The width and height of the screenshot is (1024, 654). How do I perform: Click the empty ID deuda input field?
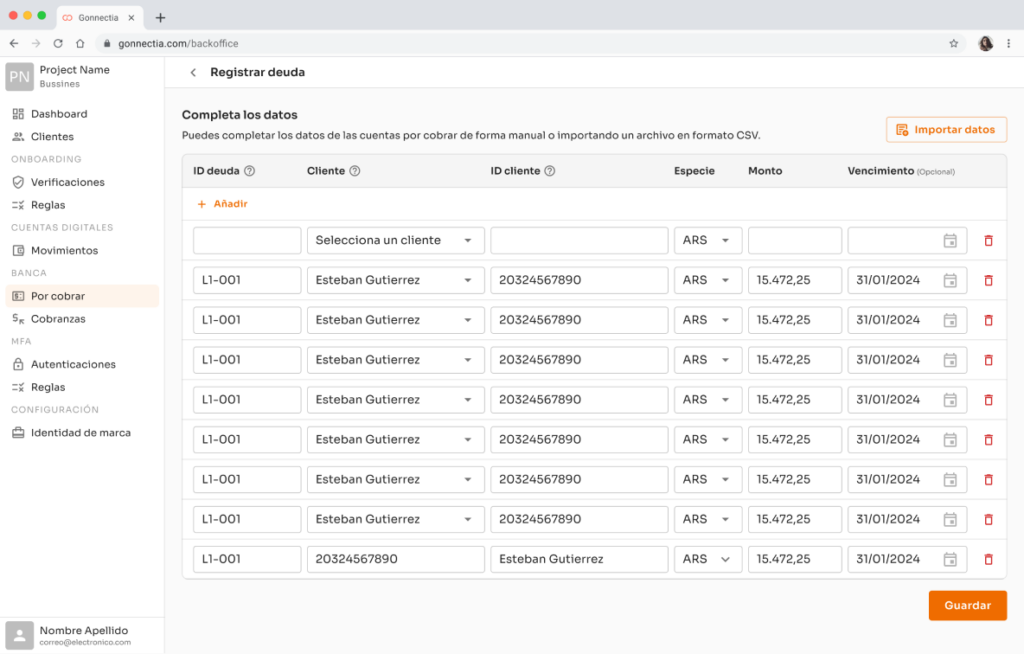click(x=247, y=240)
